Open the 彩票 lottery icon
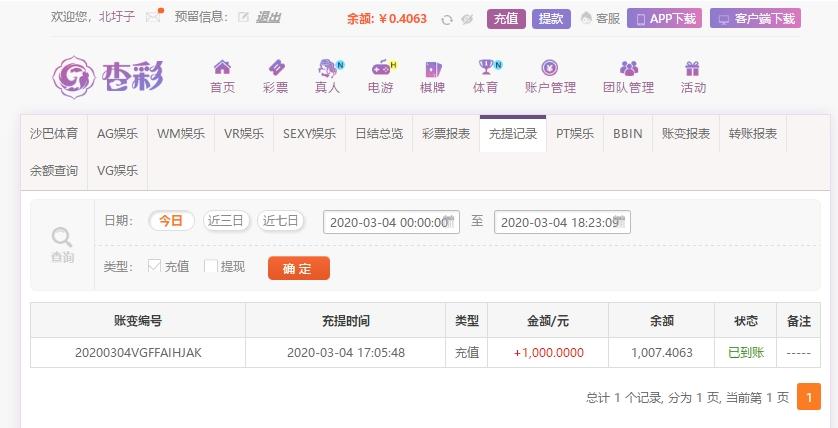The width and height of the screenshot is (838, 428). click(x=276, y=68)
